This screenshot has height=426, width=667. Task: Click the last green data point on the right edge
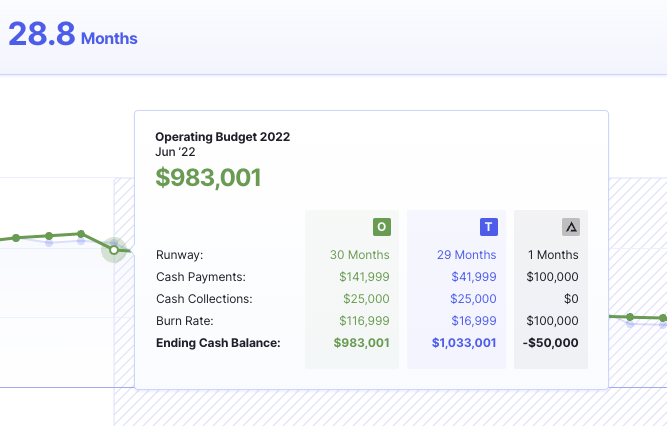coord(662,319)
